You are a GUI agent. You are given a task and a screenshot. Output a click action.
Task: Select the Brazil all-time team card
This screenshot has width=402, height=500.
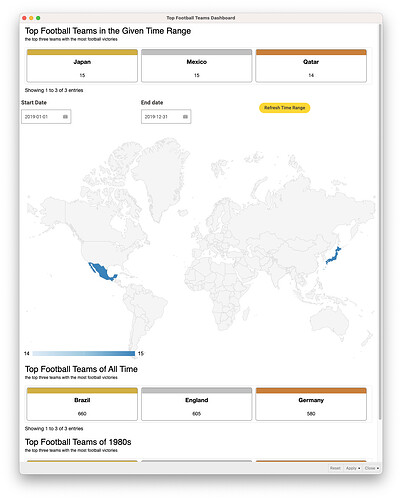[x=82, y=404]
